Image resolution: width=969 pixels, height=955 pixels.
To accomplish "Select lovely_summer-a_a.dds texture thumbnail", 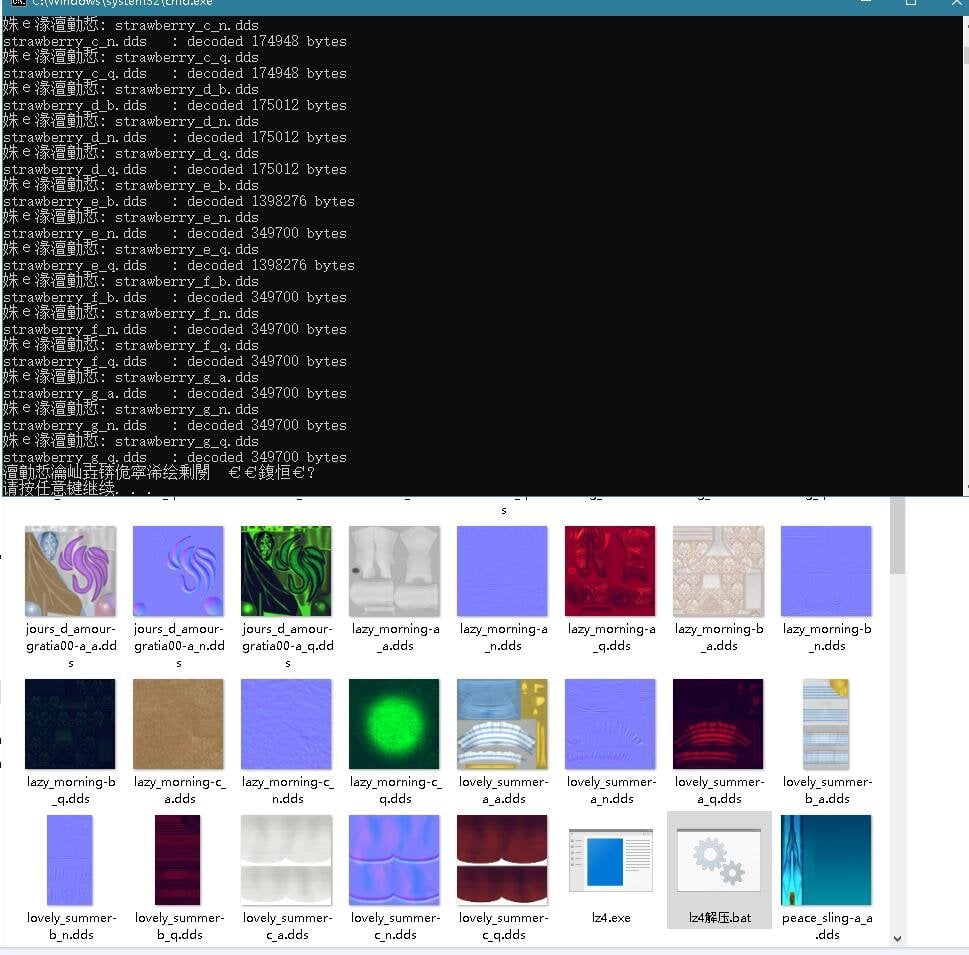I will (x=502, y=724).
